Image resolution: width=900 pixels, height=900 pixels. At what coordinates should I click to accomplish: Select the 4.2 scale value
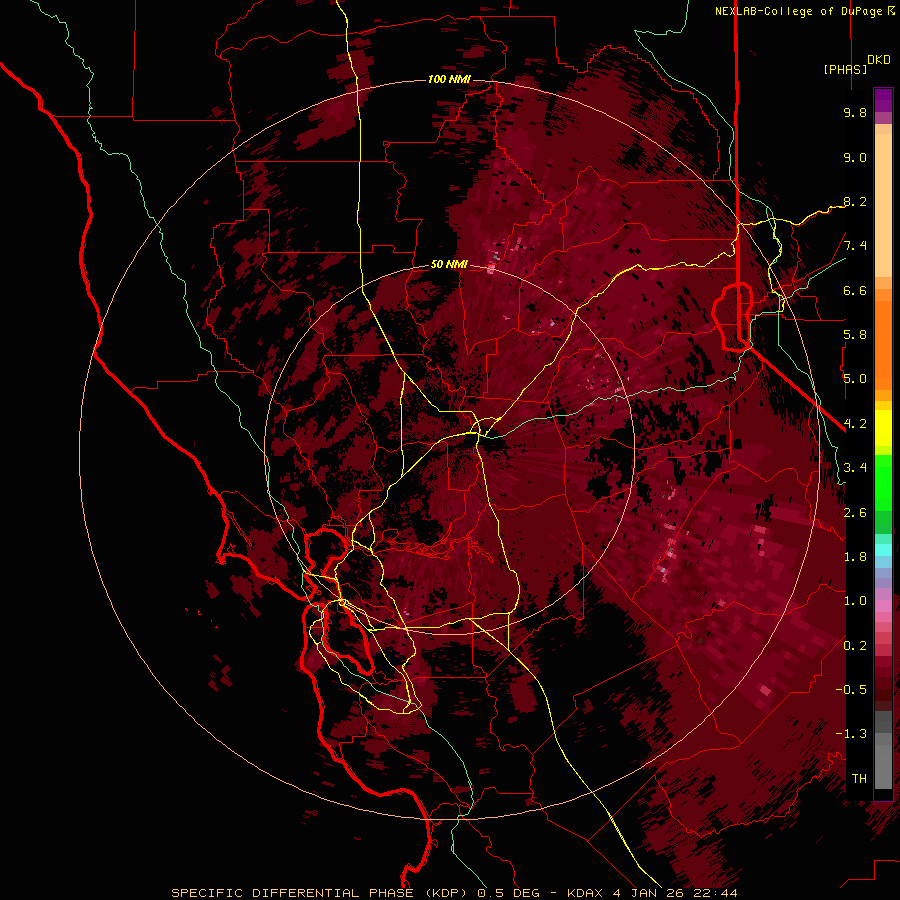tap(855, 424)
